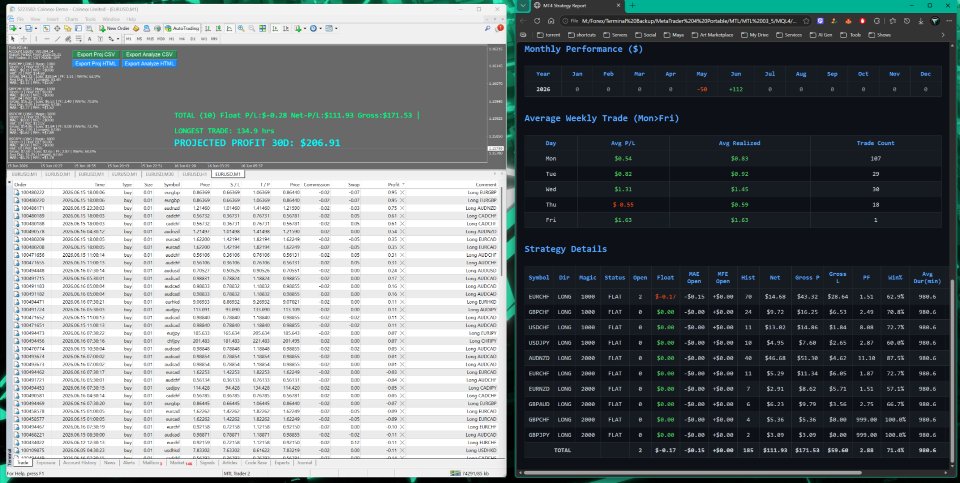Click the Export Proj CSV button
This screenshot has height=483, width=960.
pos(96,54)
